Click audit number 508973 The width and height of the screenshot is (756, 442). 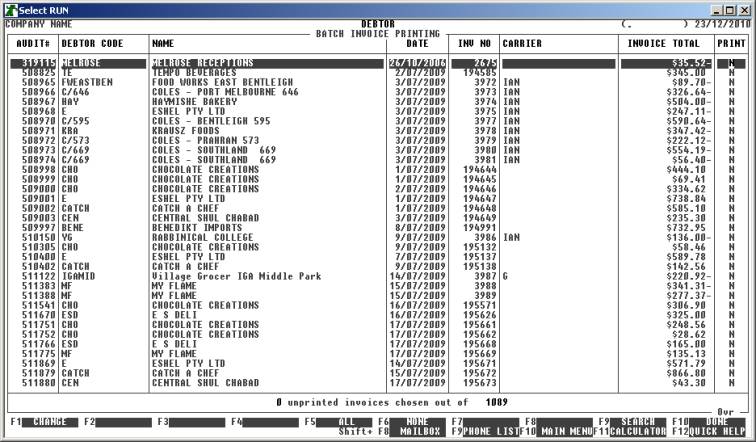click(x=39, y=150)
